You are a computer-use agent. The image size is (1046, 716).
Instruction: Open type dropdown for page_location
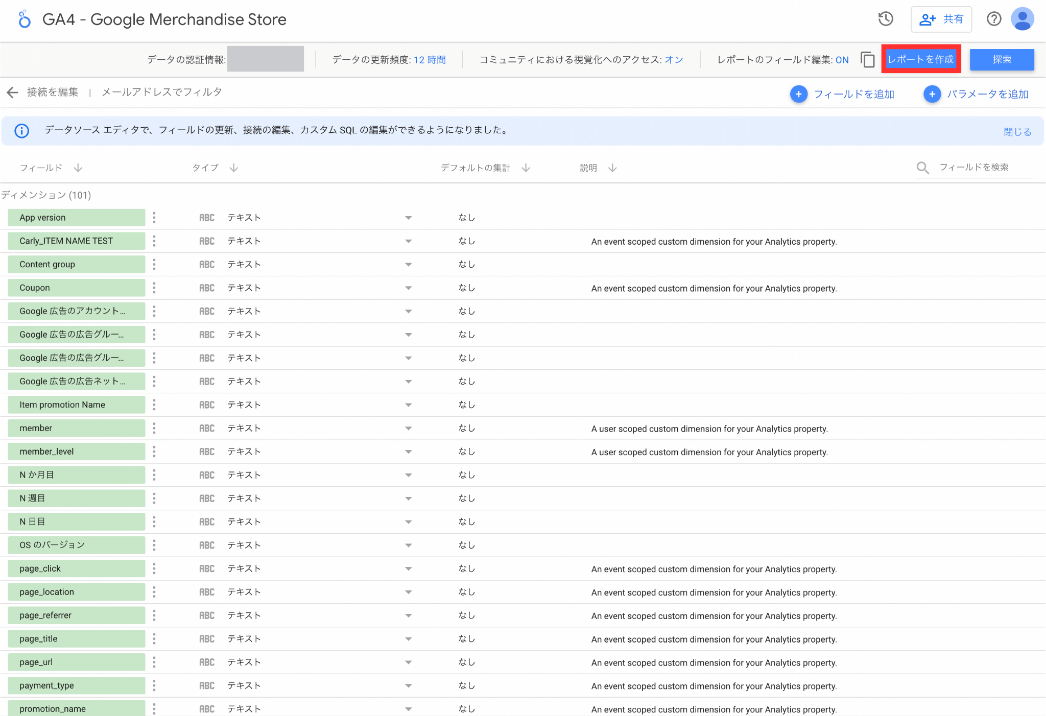[x=408, y=592]
